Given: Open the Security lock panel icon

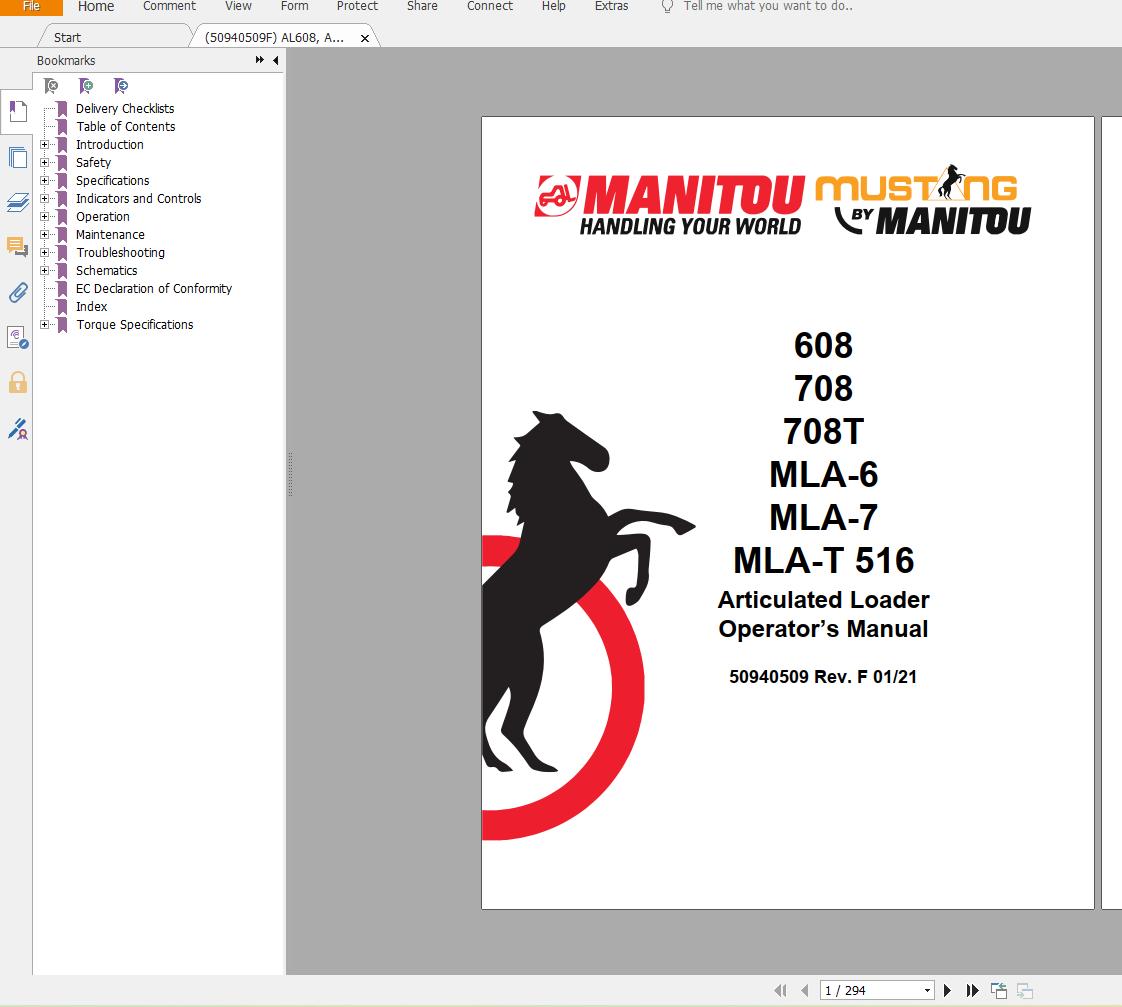Looking at the screenshot, I should (18, 382).
